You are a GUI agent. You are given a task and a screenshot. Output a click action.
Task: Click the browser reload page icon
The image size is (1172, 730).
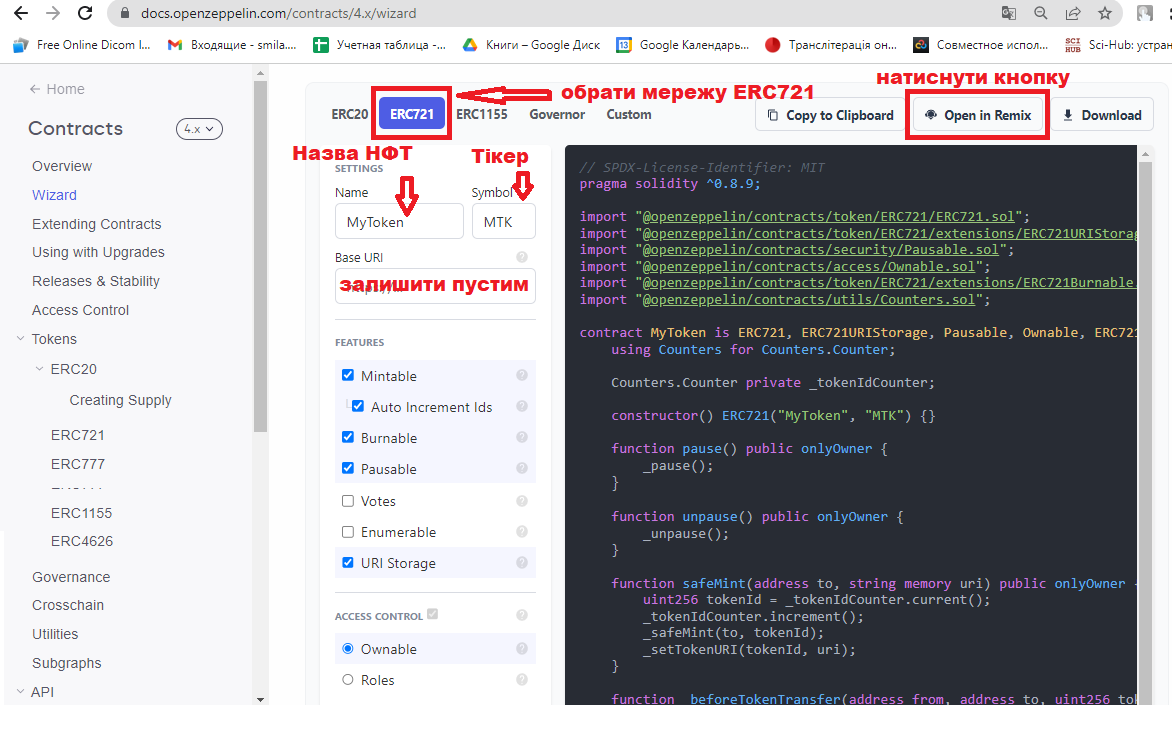(x=85, y=14)
